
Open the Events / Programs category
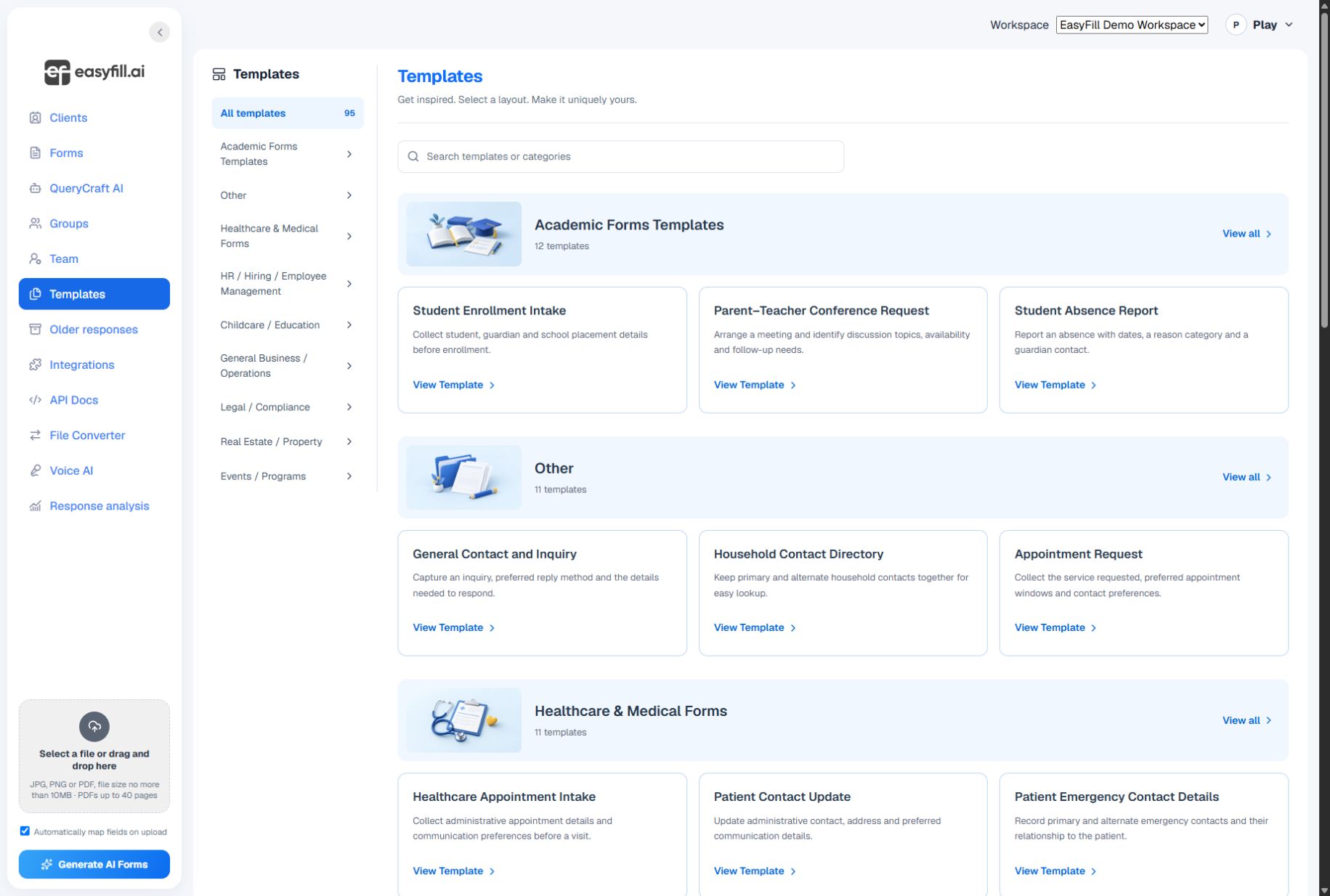coord(288,476)
